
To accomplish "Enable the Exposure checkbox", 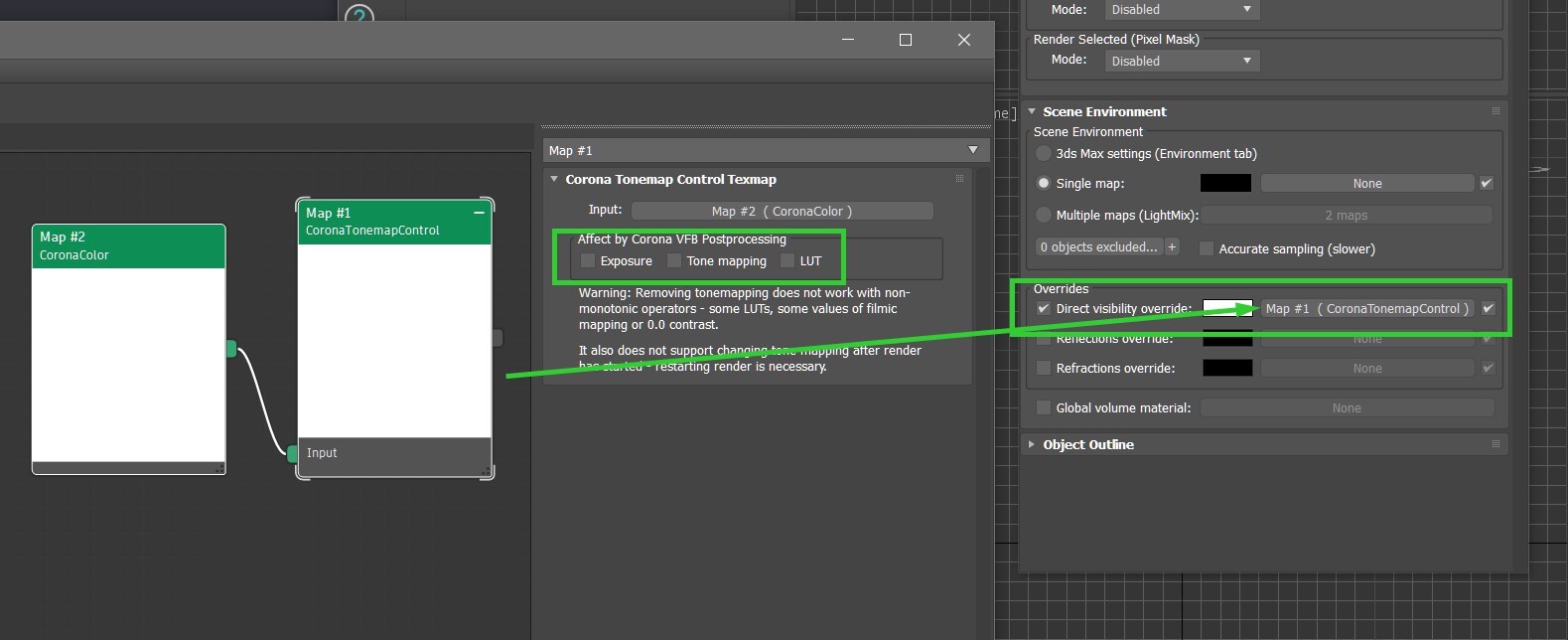I will tap(588, 261).
